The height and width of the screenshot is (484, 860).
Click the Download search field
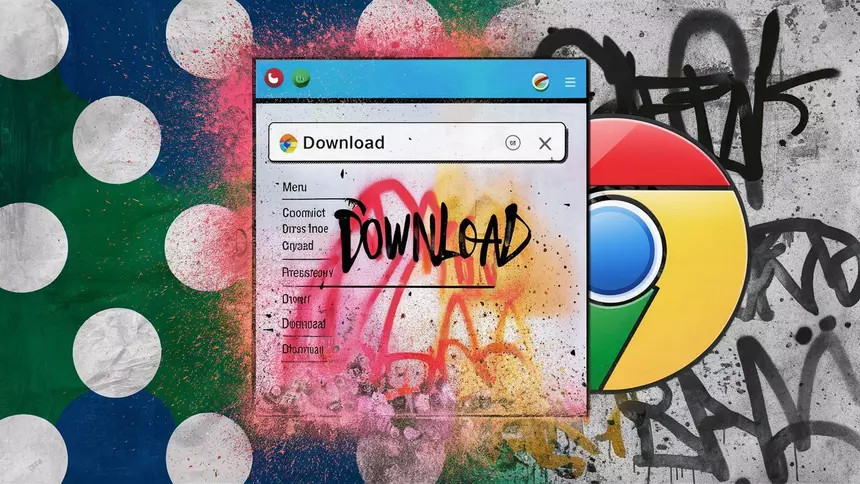click(417, 142)
